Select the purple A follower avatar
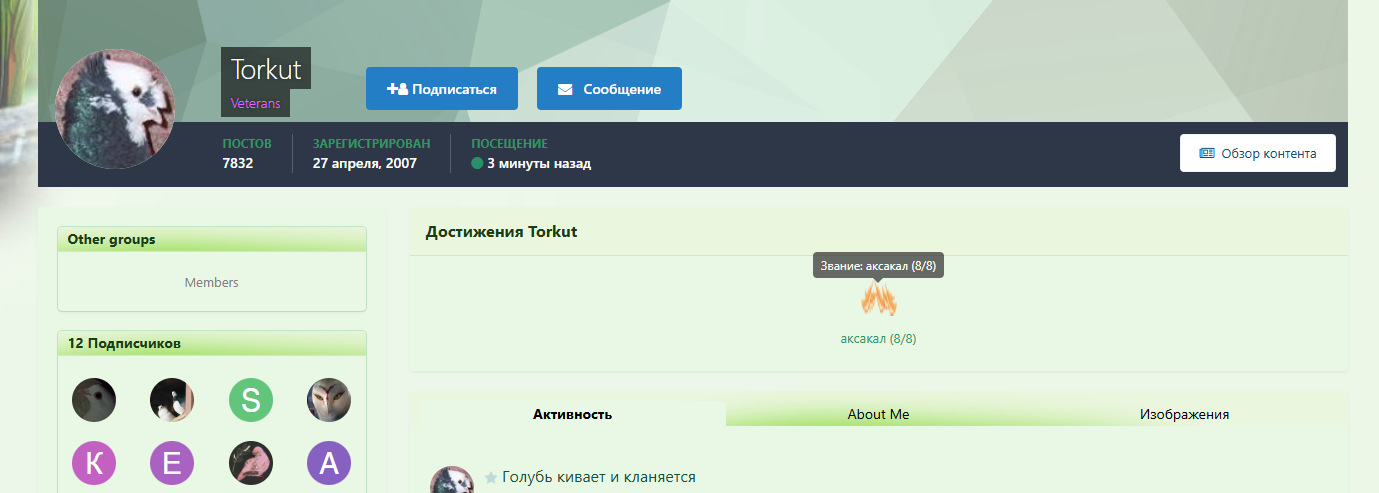 click(x=329, y=463)
